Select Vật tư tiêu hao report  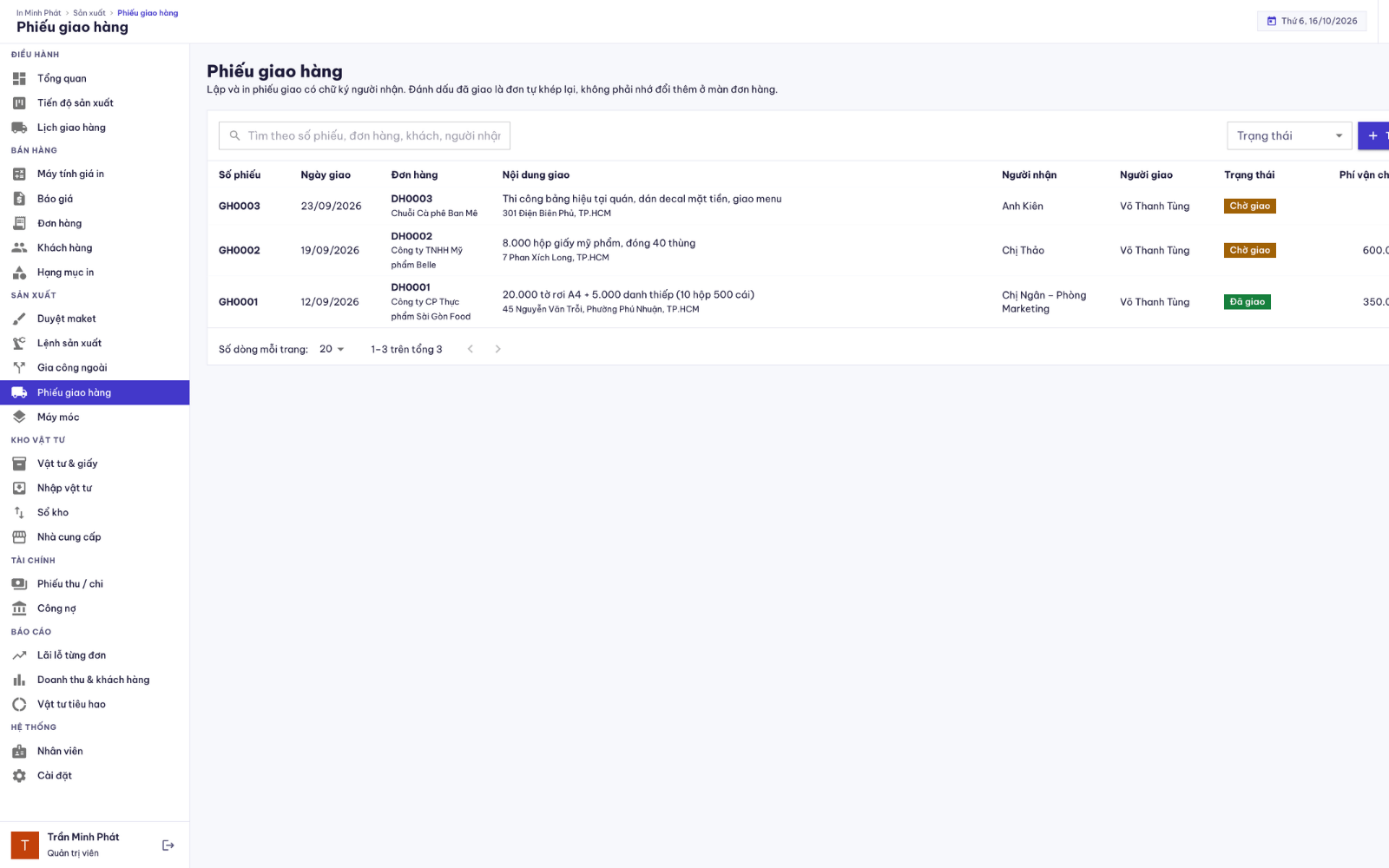pyautogui.click(x=95, y=704)
